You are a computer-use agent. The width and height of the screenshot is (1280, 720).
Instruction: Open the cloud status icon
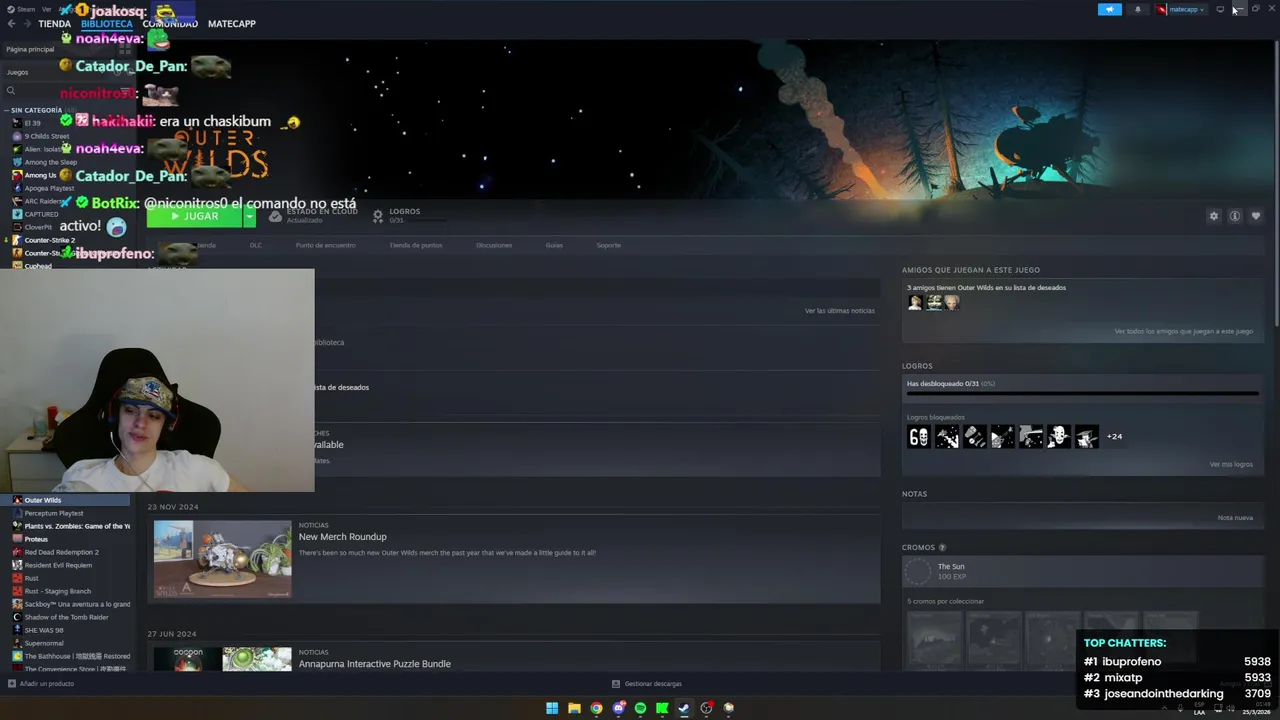[275, 216]
